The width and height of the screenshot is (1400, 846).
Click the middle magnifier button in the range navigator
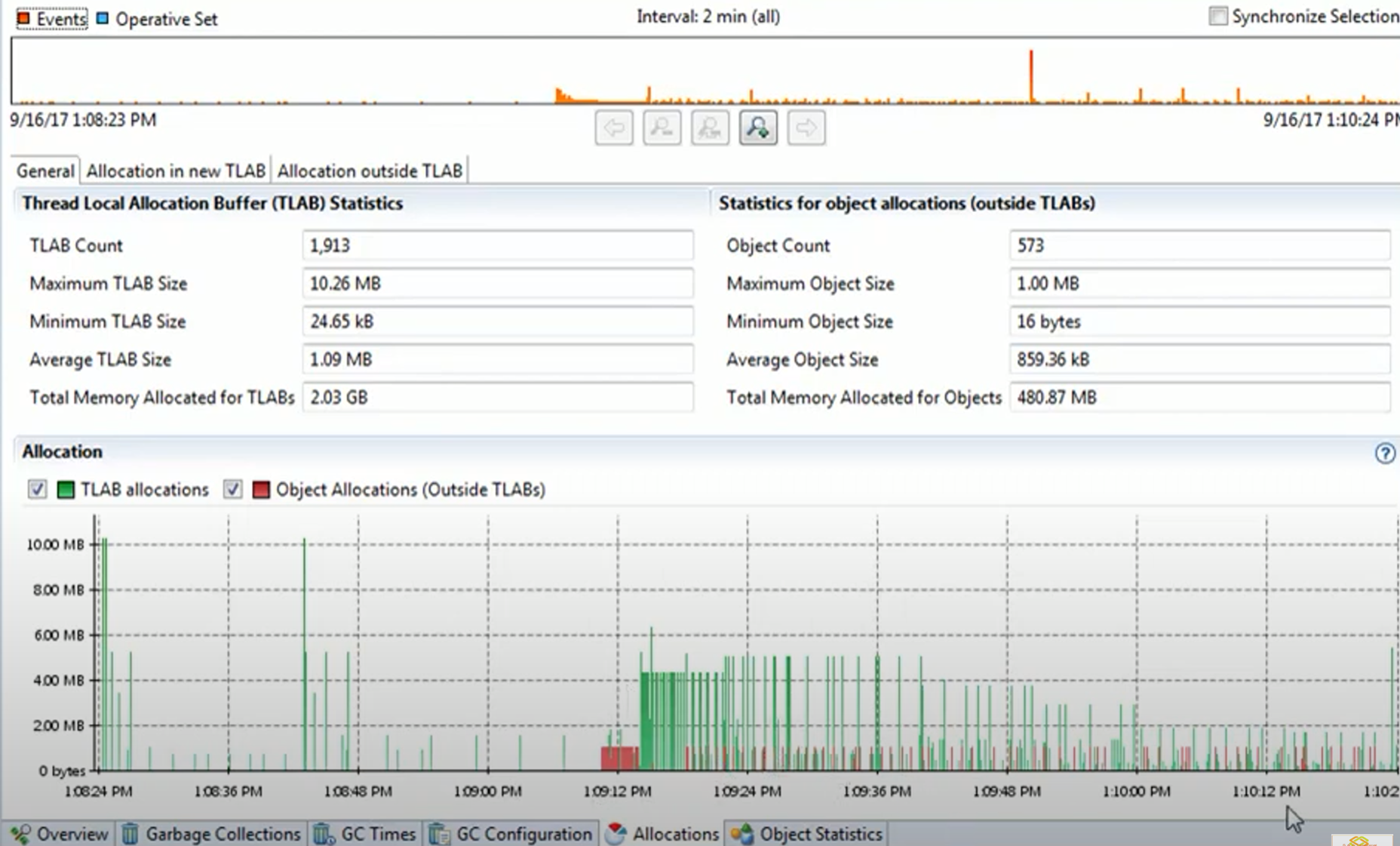coord(710,128)
